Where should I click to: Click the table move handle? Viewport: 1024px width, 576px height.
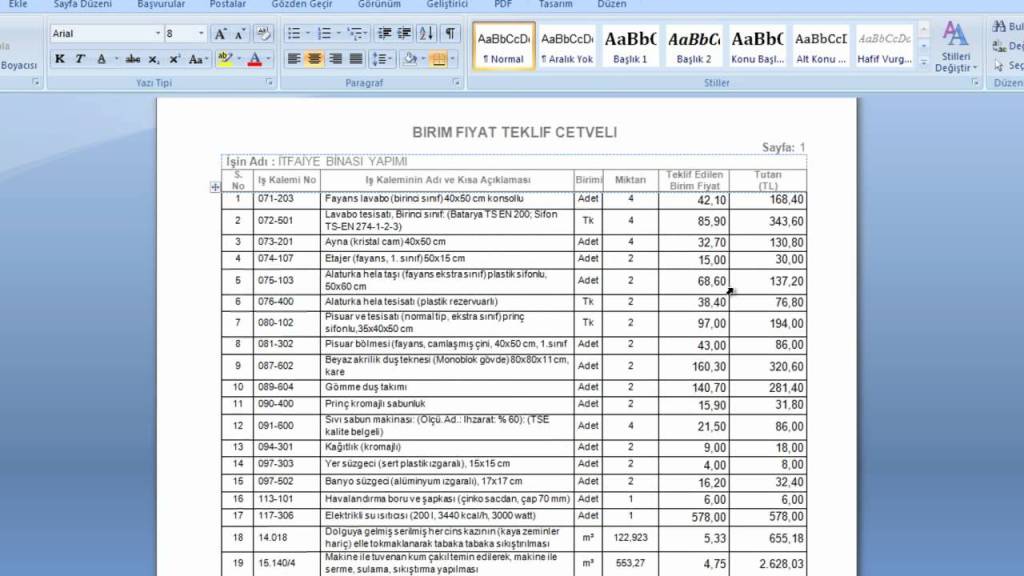[215, 187]
